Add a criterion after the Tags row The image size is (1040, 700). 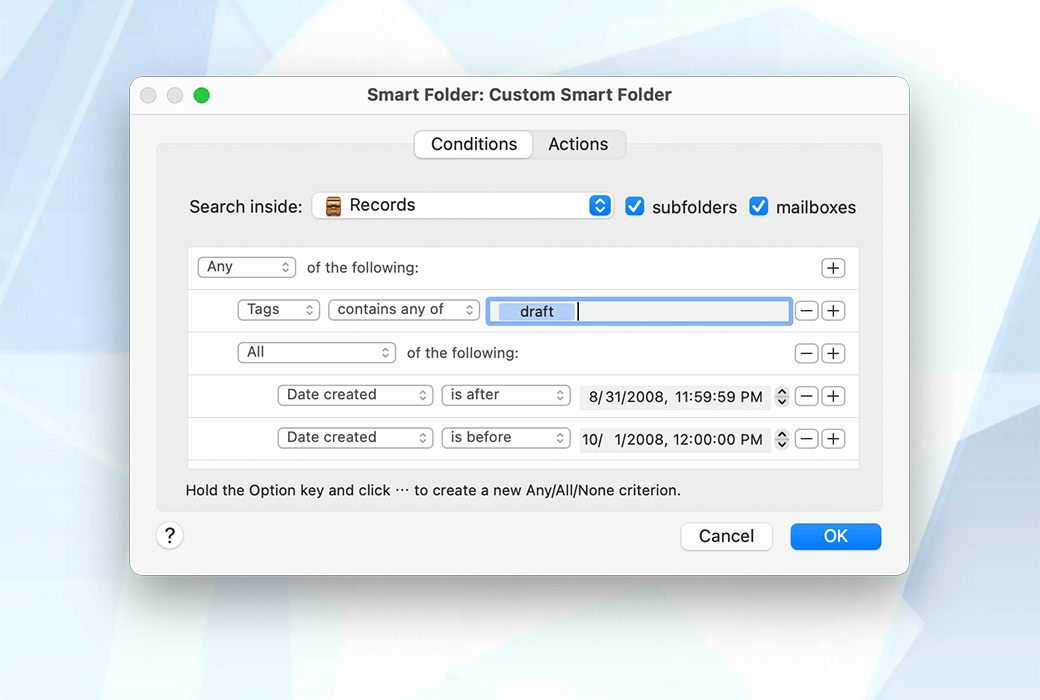coord(833,311)
